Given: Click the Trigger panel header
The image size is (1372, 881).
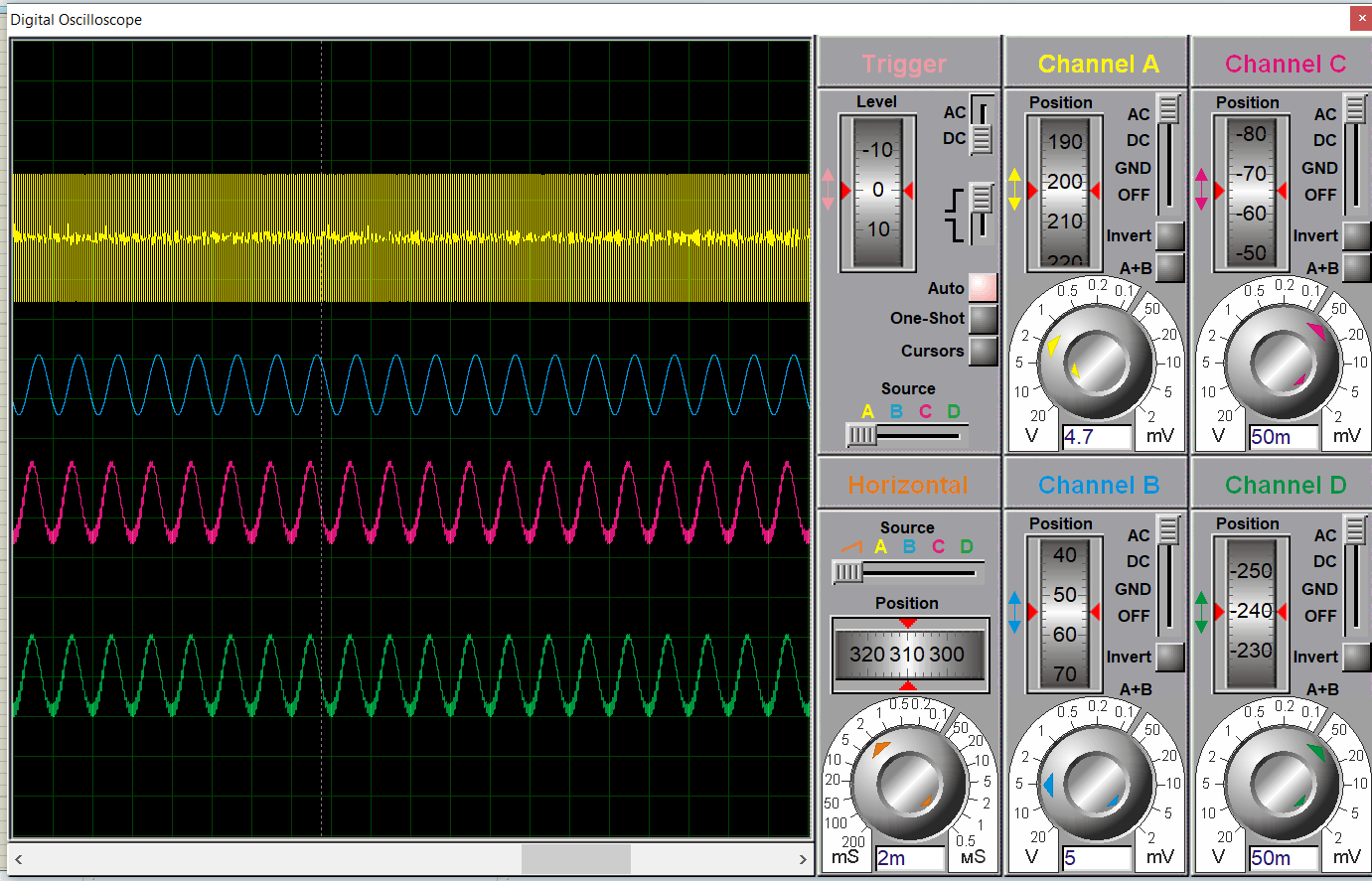Looking at the screenshot, I should [x=908, y=64].
